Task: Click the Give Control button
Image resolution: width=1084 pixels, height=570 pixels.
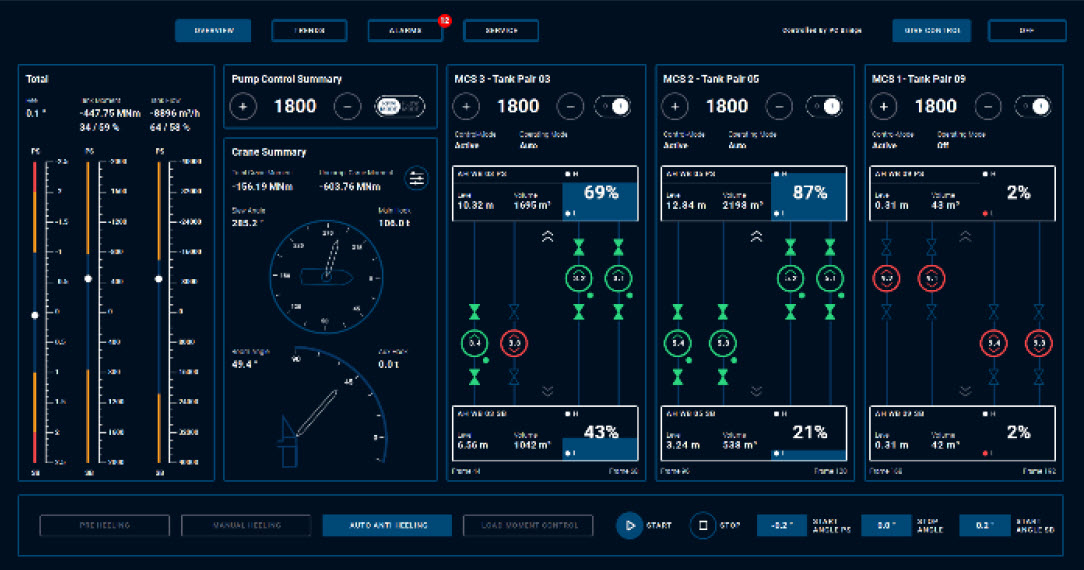Action: coord(931,31)
